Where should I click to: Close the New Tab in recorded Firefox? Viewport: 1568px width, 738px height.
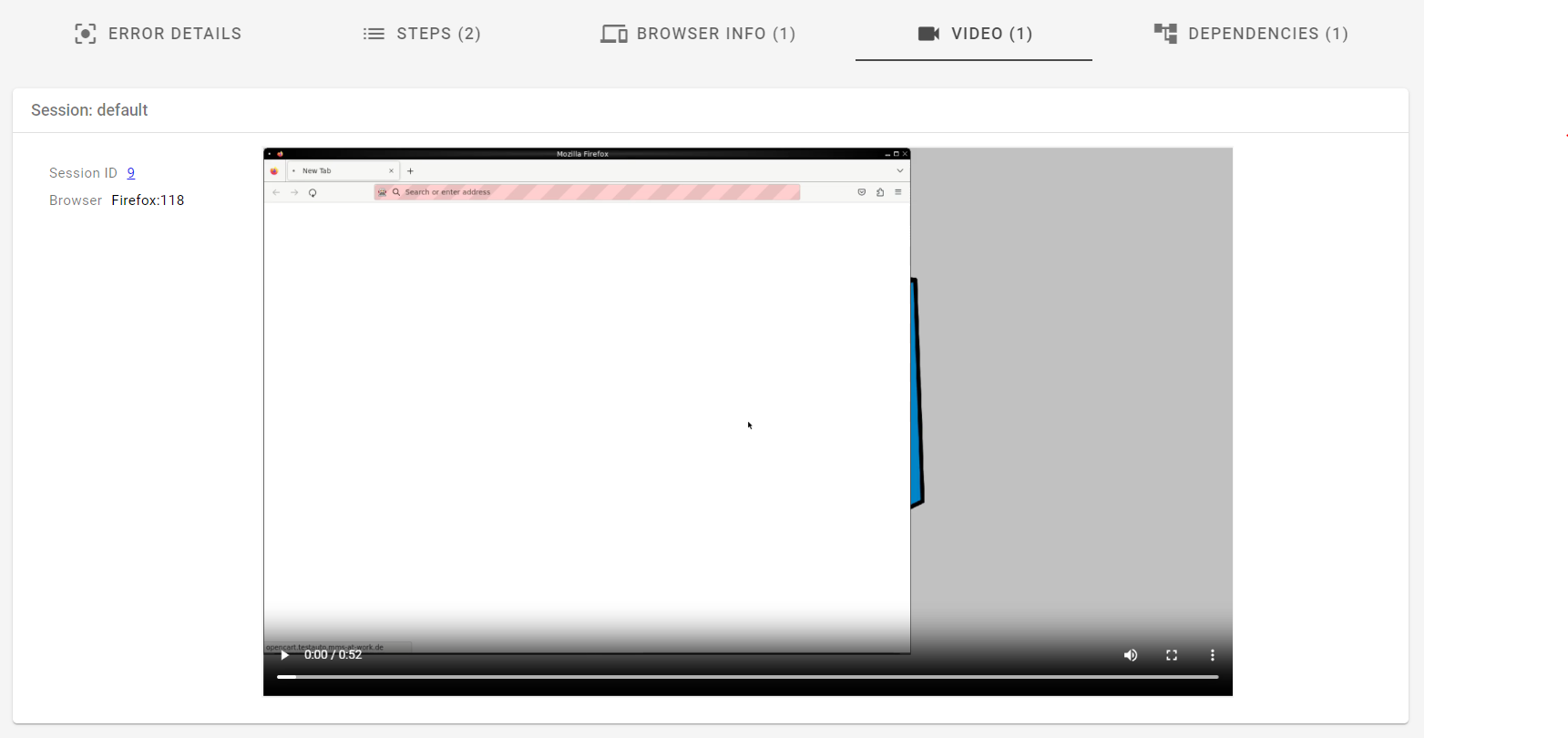392,170
